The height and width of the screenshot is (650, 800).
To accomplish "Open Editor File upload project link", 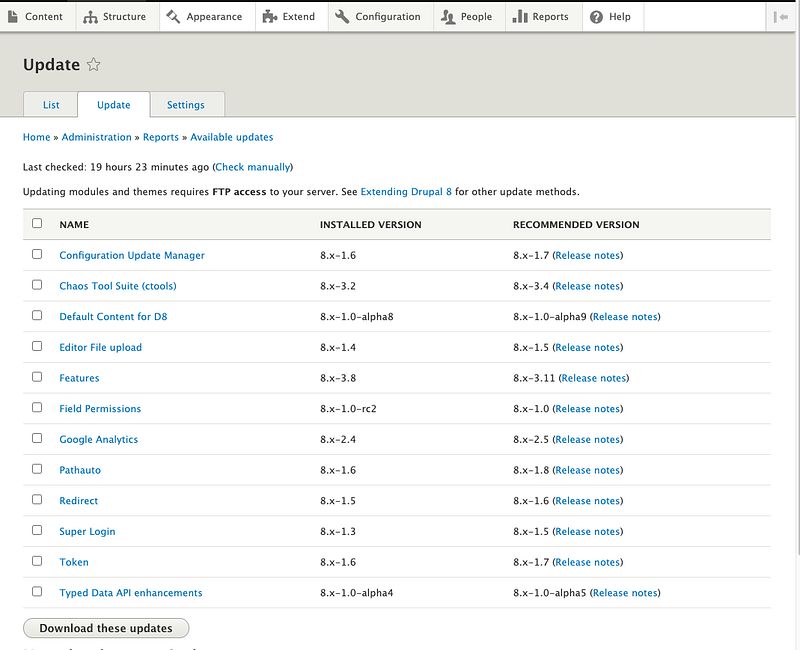I will (101, 347).
